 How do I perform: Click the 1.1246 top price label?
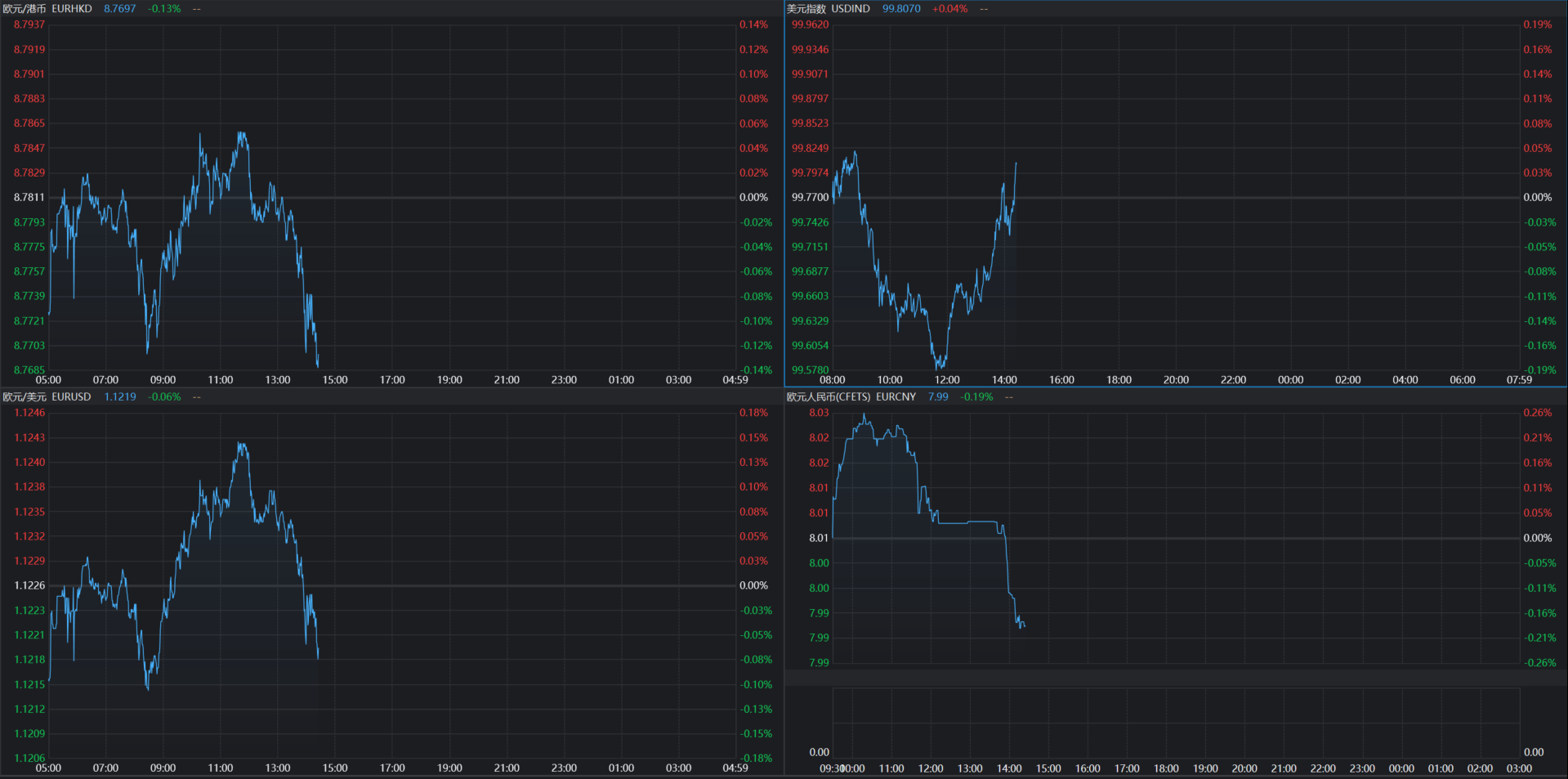click(29, 413)
